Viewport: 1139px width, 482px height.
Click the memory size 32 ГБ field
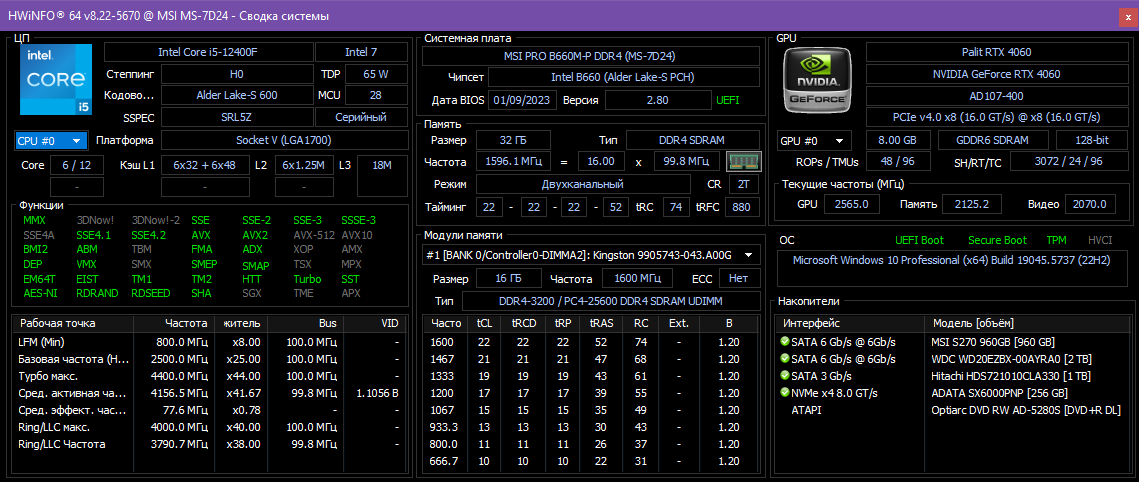(513, 140)
